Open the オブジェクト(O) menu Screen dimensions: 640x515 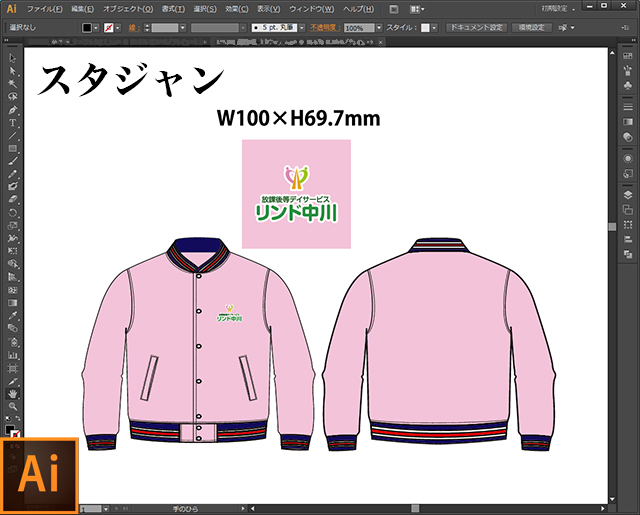point(128,9)
